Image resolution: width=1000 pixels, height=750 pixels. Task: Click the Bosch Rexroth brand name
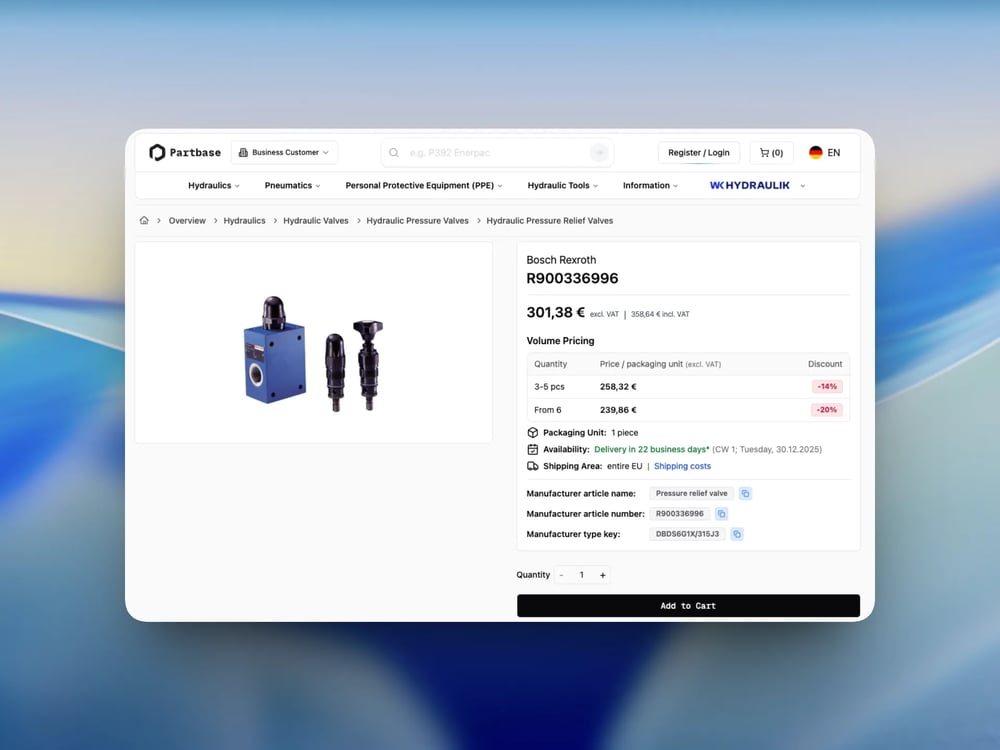(x=561, y=260)
